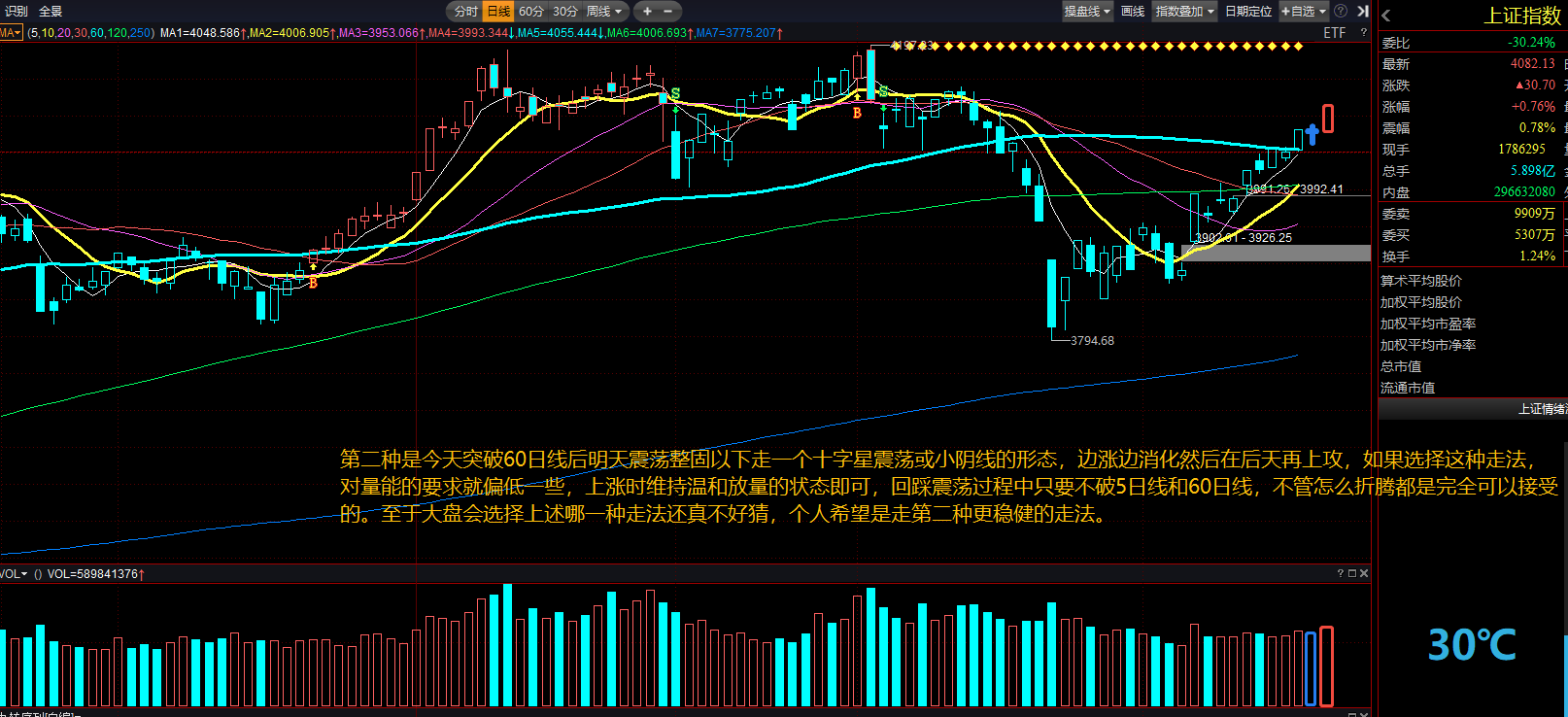Click the zoom in plus icon
This screenshot has height=717, width=1568.
coord(648,12)
